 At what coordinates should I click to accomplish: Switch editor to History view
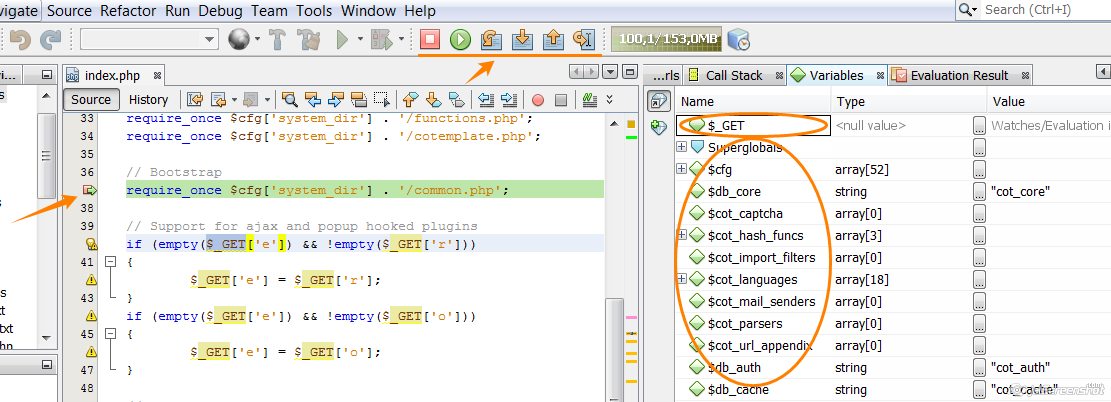148,99
